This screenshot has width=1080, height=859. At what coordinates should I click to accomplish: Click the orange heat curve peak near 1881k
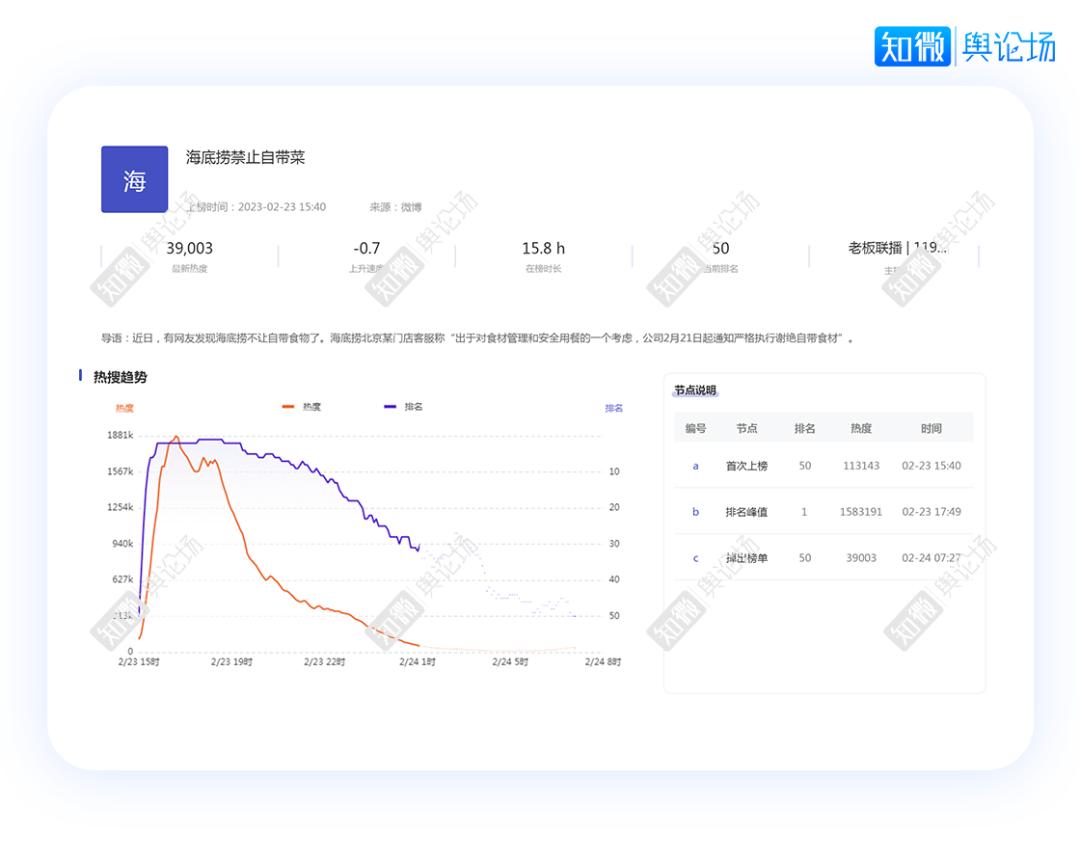click(176, 437)
